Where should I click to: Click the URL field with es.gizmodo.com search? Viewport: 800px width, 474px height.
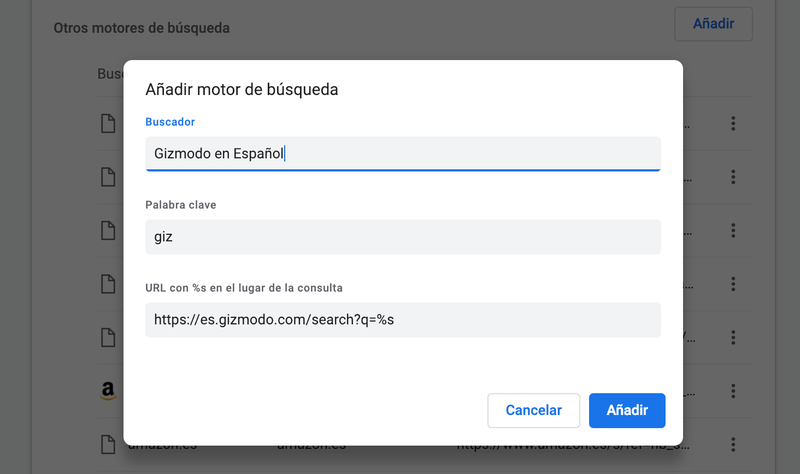[x=403, y=320]
